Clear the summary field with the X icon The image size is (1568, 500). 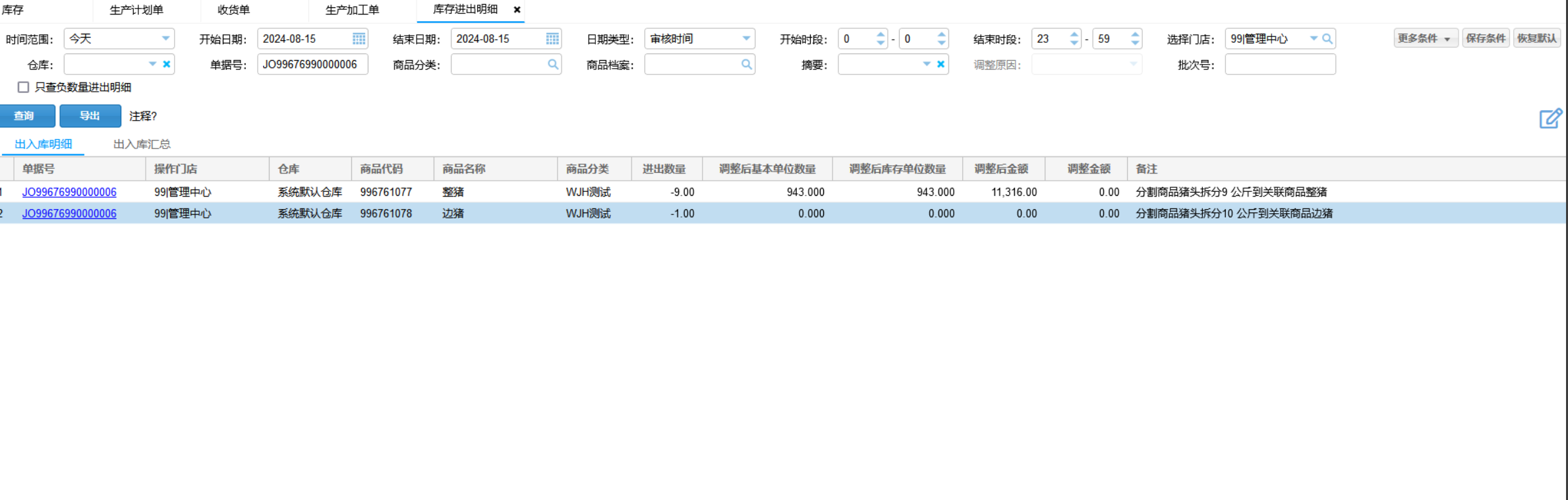[941, 65]
